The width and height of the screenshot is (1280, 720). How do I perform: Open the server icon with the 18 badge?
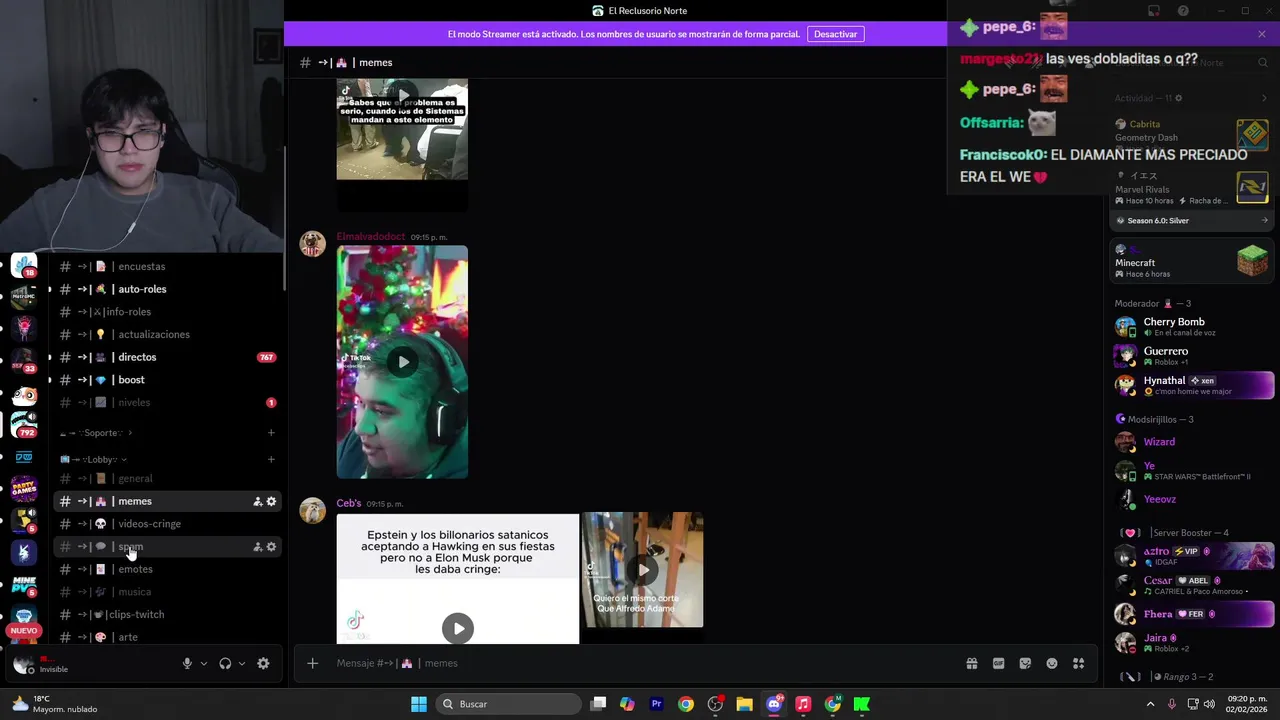pyautogui.click(x=24, y=267)
